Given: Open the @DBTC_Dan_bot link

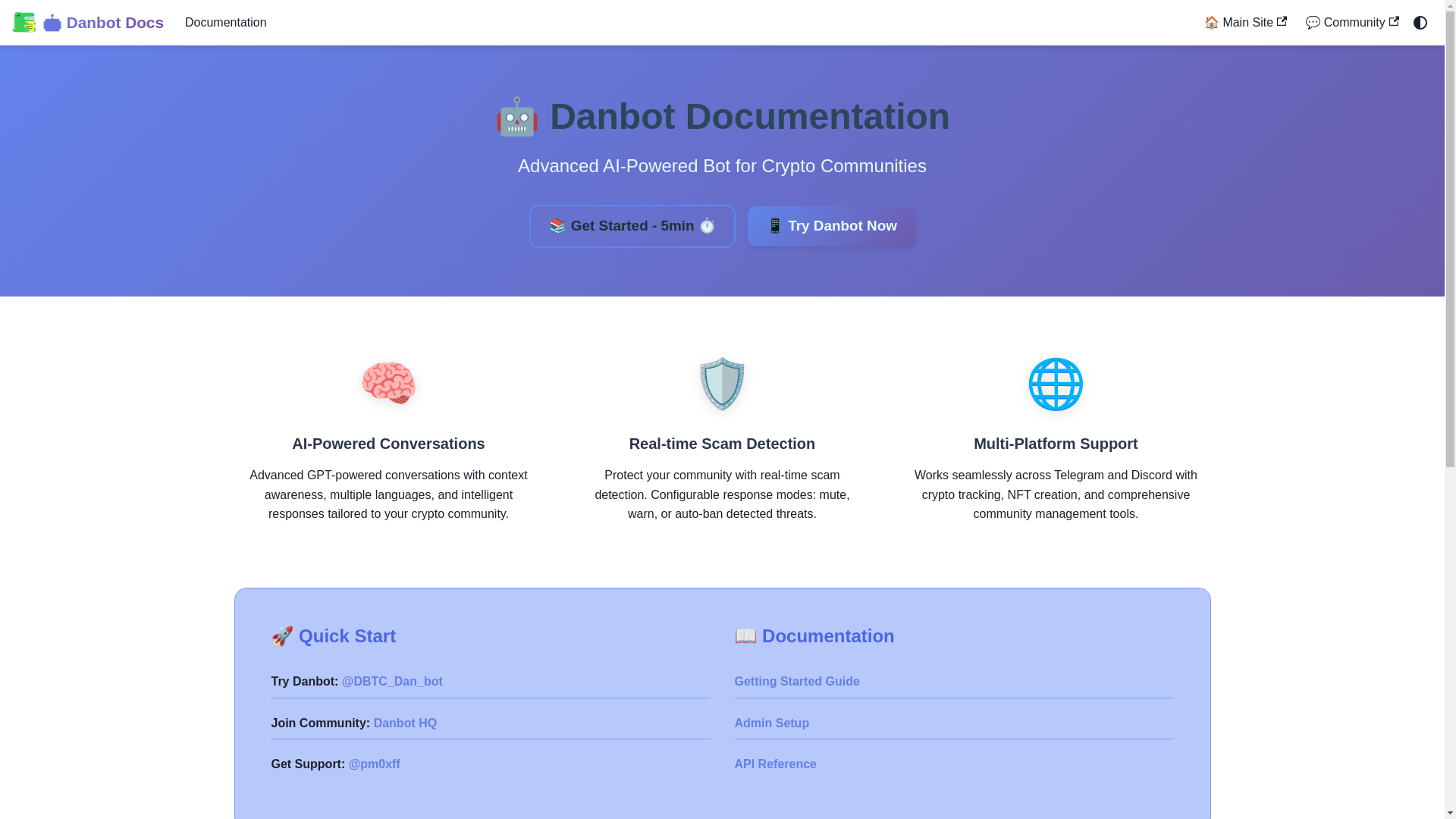Looking at the screenshot, I should click(x=392, y=681).
